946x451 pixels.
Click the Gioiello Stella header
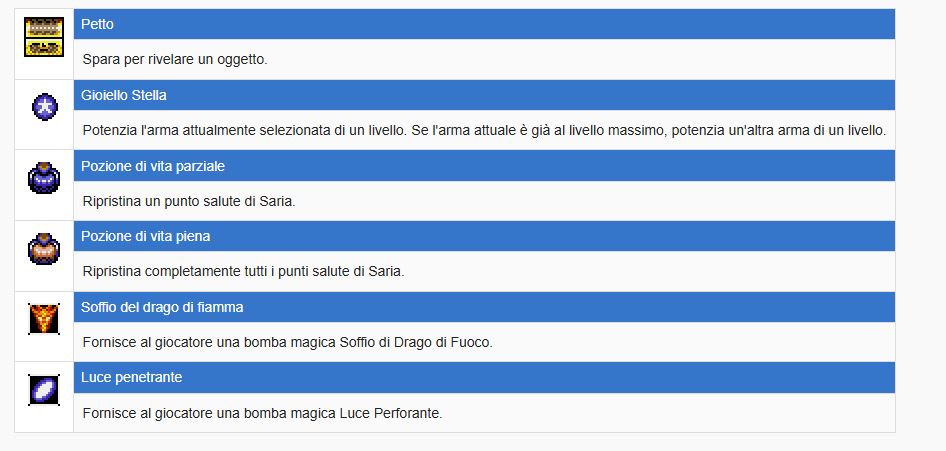click(484, 95)
